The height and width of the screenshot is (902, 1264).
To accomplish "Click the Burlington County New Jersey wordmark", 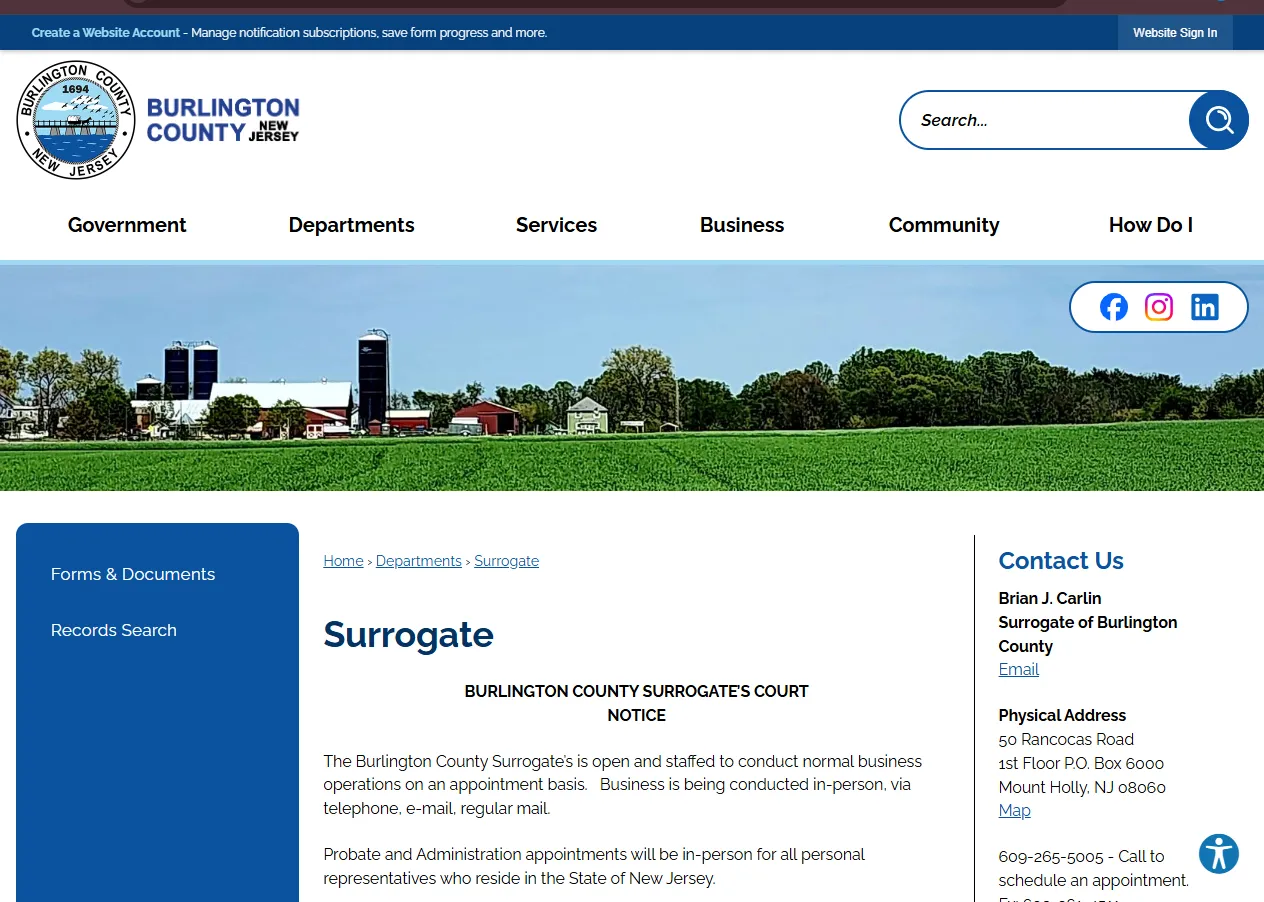I will [223, 120].
